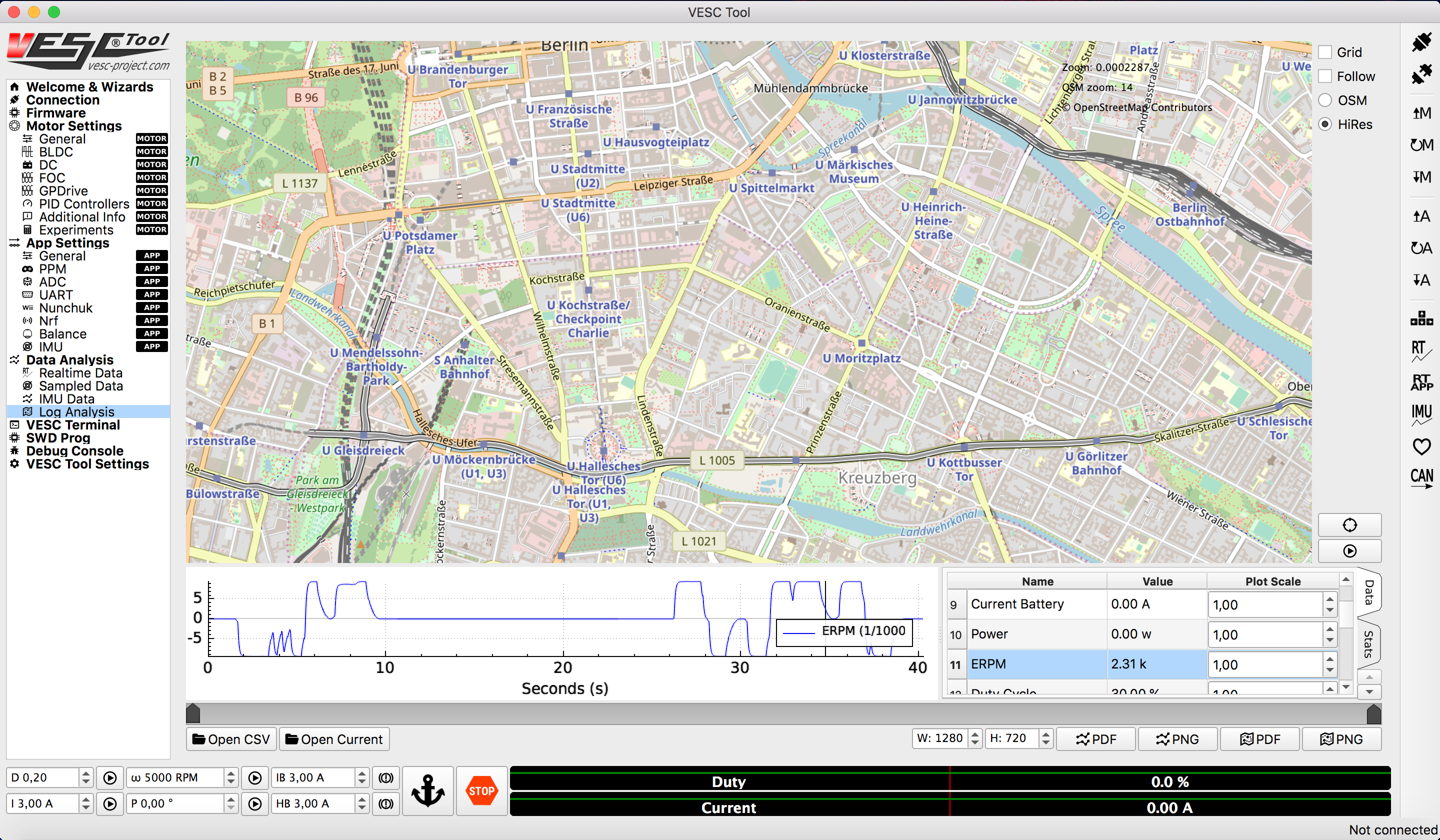Export plot as PNG button

1177,739
